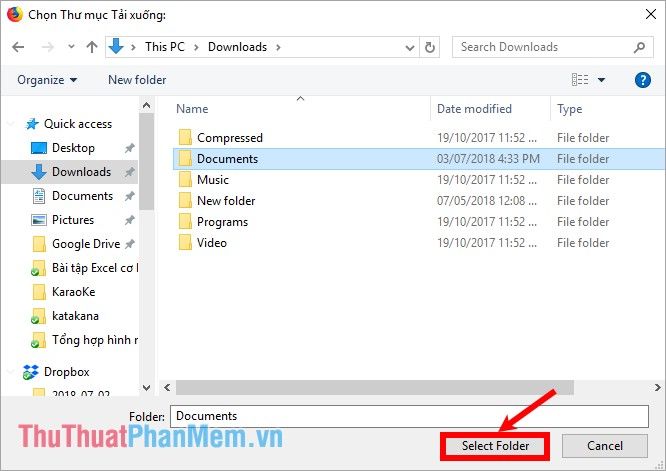Collapse the Dropbox tree node
This screenshot has height=471, width=666.
click(x=11, y=372)
